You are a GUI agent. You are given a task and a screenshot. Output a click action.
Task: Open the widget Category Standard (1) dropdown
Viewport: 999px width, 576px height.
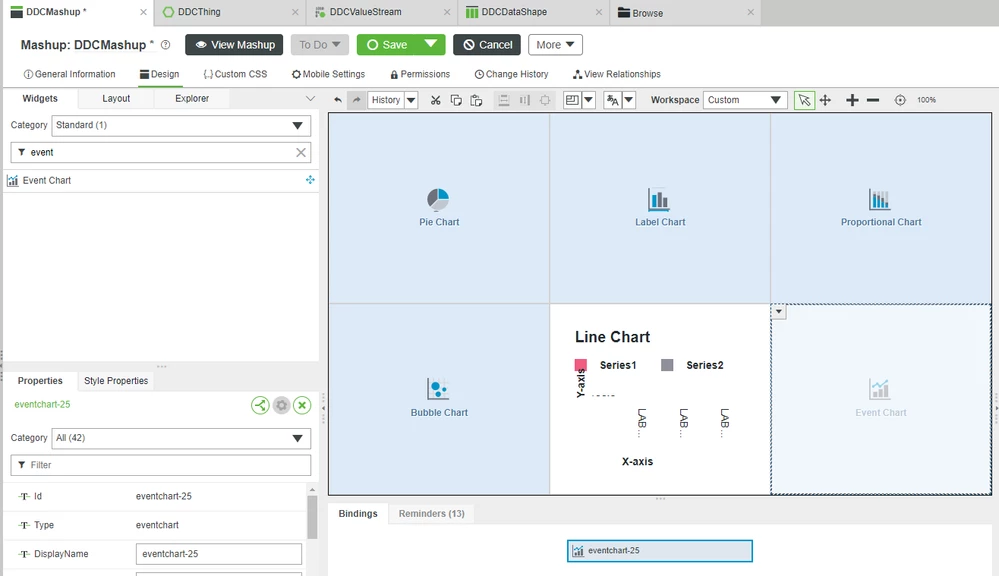pos(181,126)
